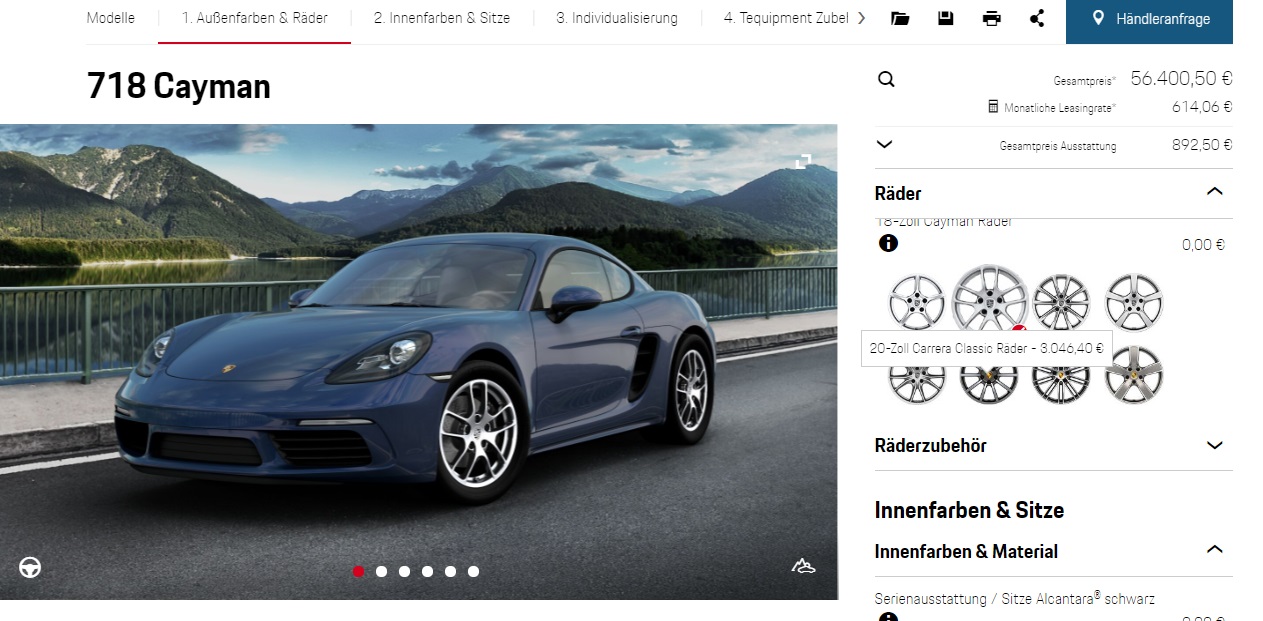Pick the third wheel in the bottom row
This screenshot has width=1263, height=621.
pos(1061,384)
